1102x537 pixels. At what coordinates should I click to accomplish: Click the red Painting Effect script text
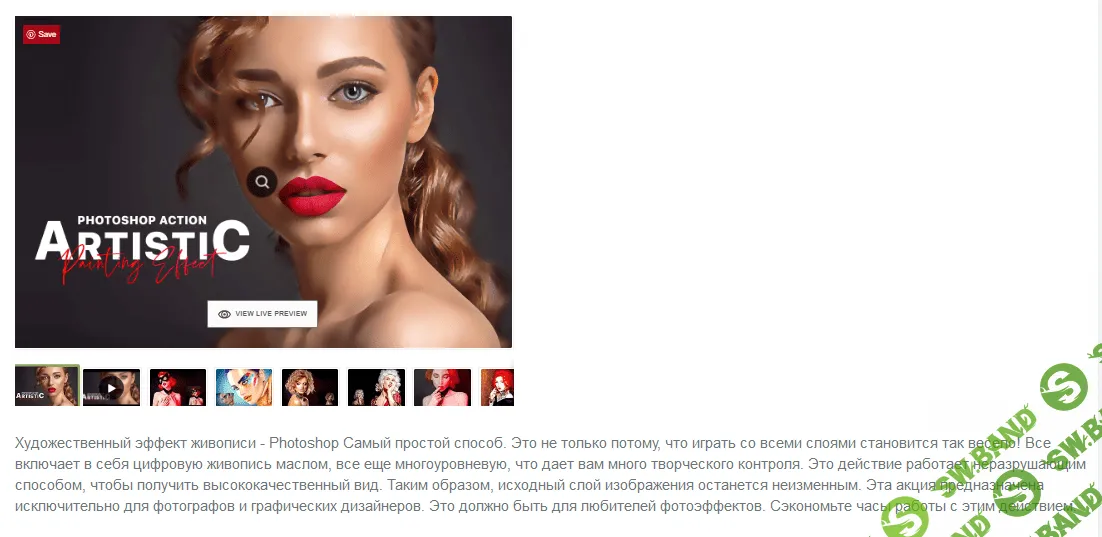click(x=139, y=262)
